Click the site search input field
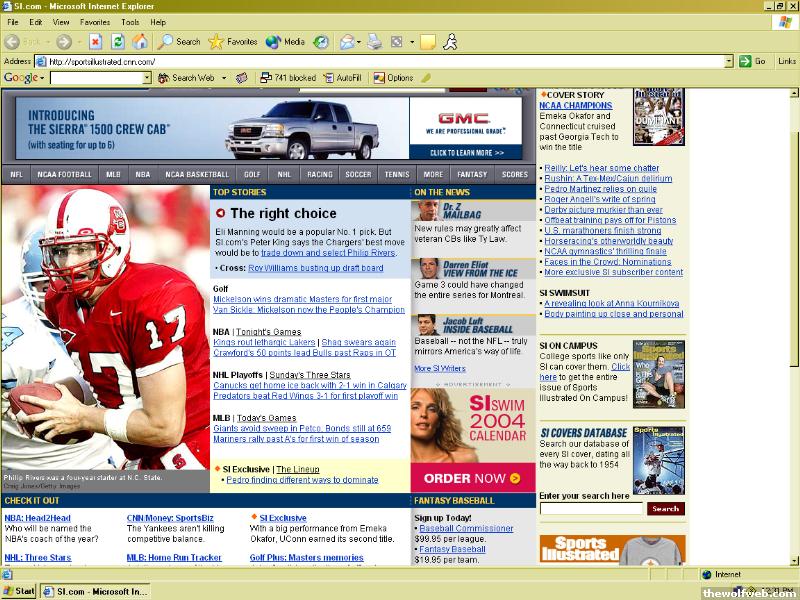Screen dimensions: 800x600 (x=590, y=509)
